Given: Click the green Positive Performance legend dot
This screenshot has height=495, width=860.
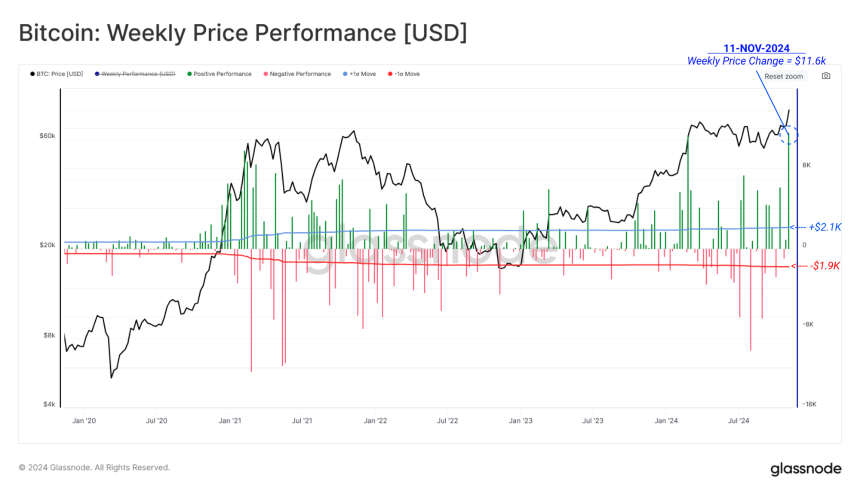Looking at the screenshot, I should pos(190,73).
